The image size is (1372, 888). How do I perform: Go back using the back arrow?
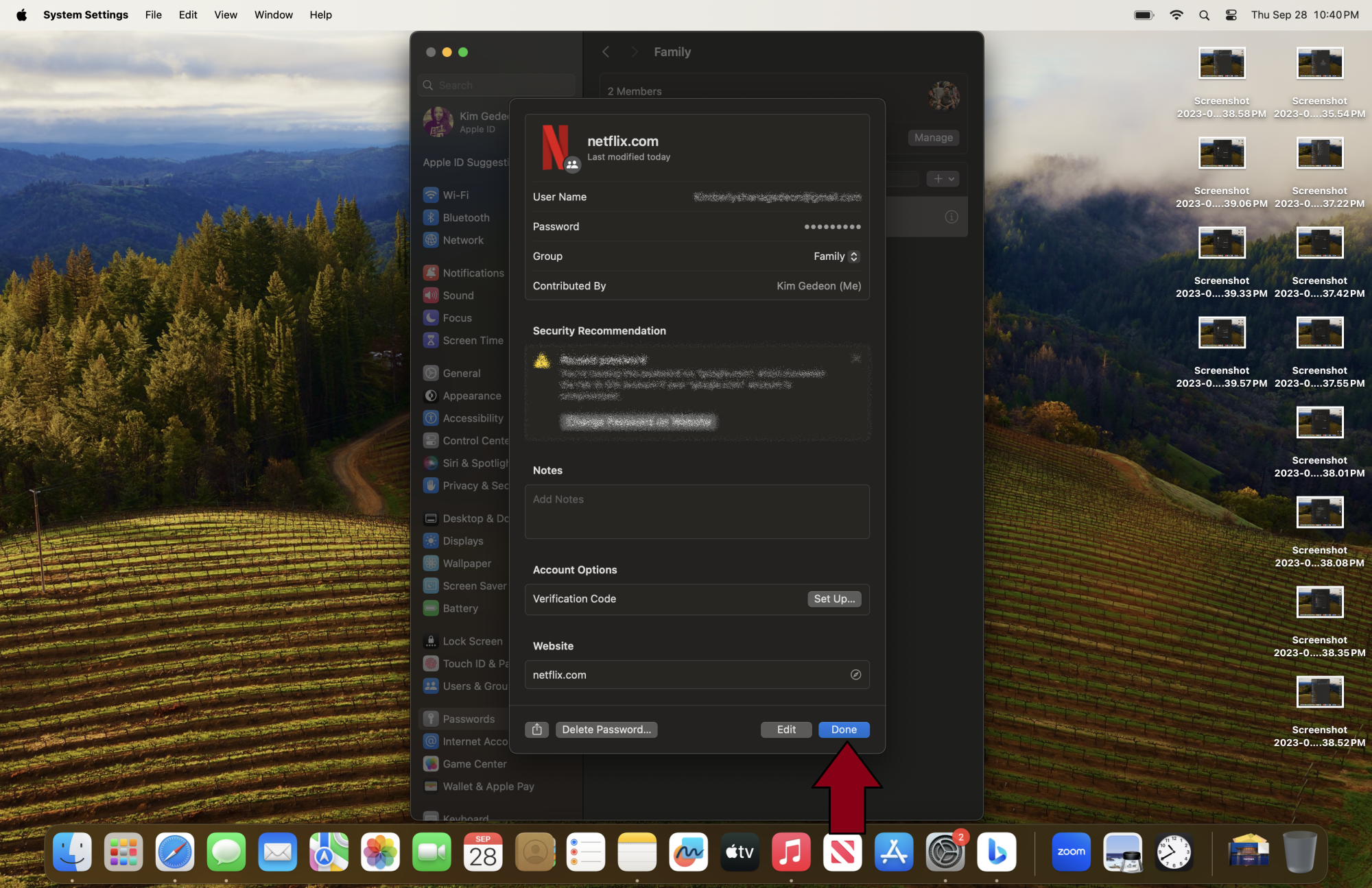606,52
